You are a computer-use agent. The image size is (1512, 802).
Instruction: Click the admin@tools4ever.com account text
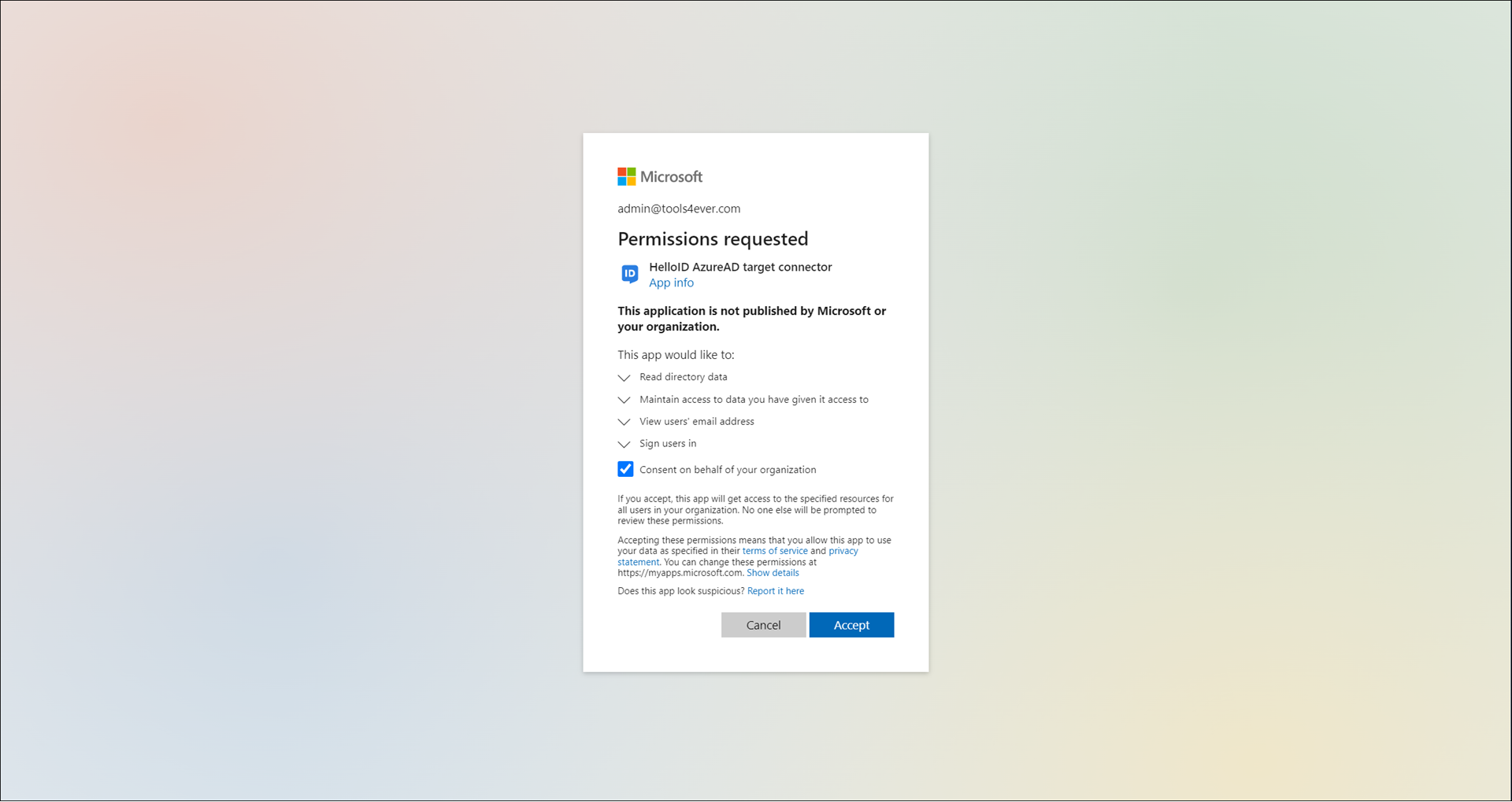coord(679,209)
